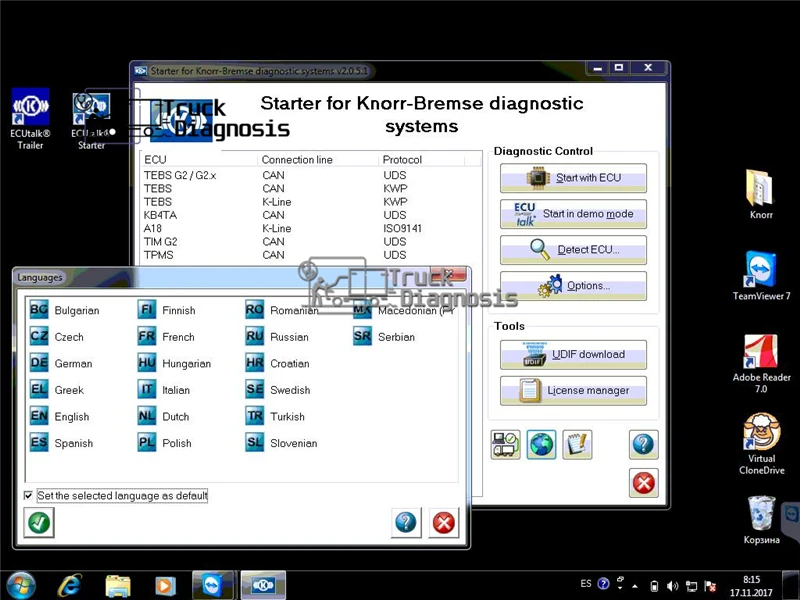Click Protocol column header
The width and height of the screenshot is (800, 600).
tap(422, 160)
